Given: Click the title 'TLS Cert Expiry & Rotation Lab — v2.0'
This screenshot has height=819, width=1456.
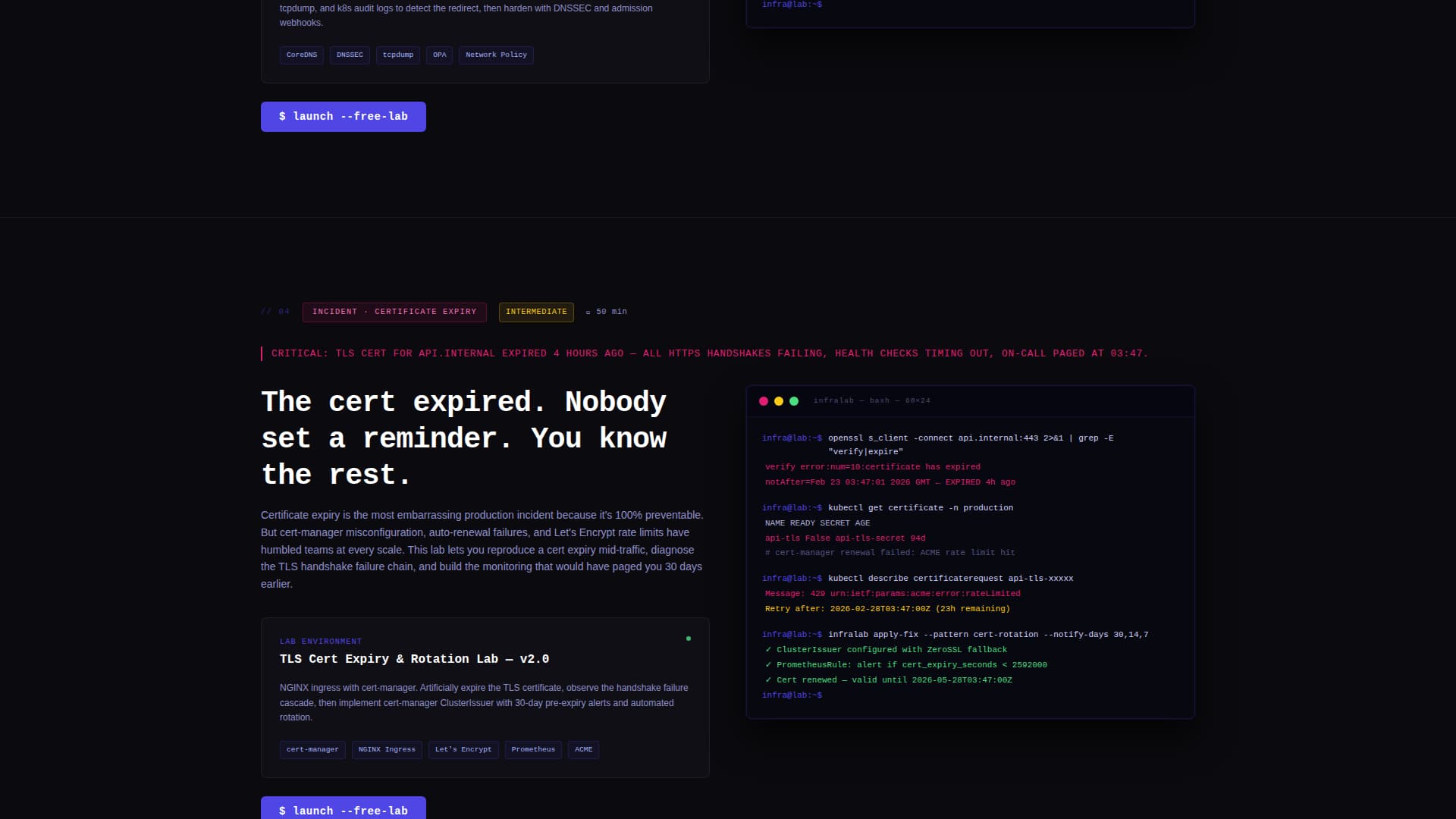Looking at the screenshot, I should [x=414, y=659].
